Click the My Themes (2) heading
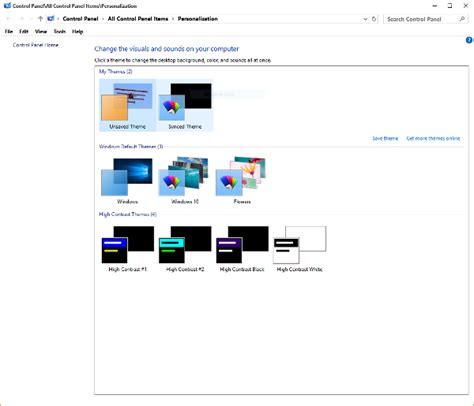 (116, 72)
